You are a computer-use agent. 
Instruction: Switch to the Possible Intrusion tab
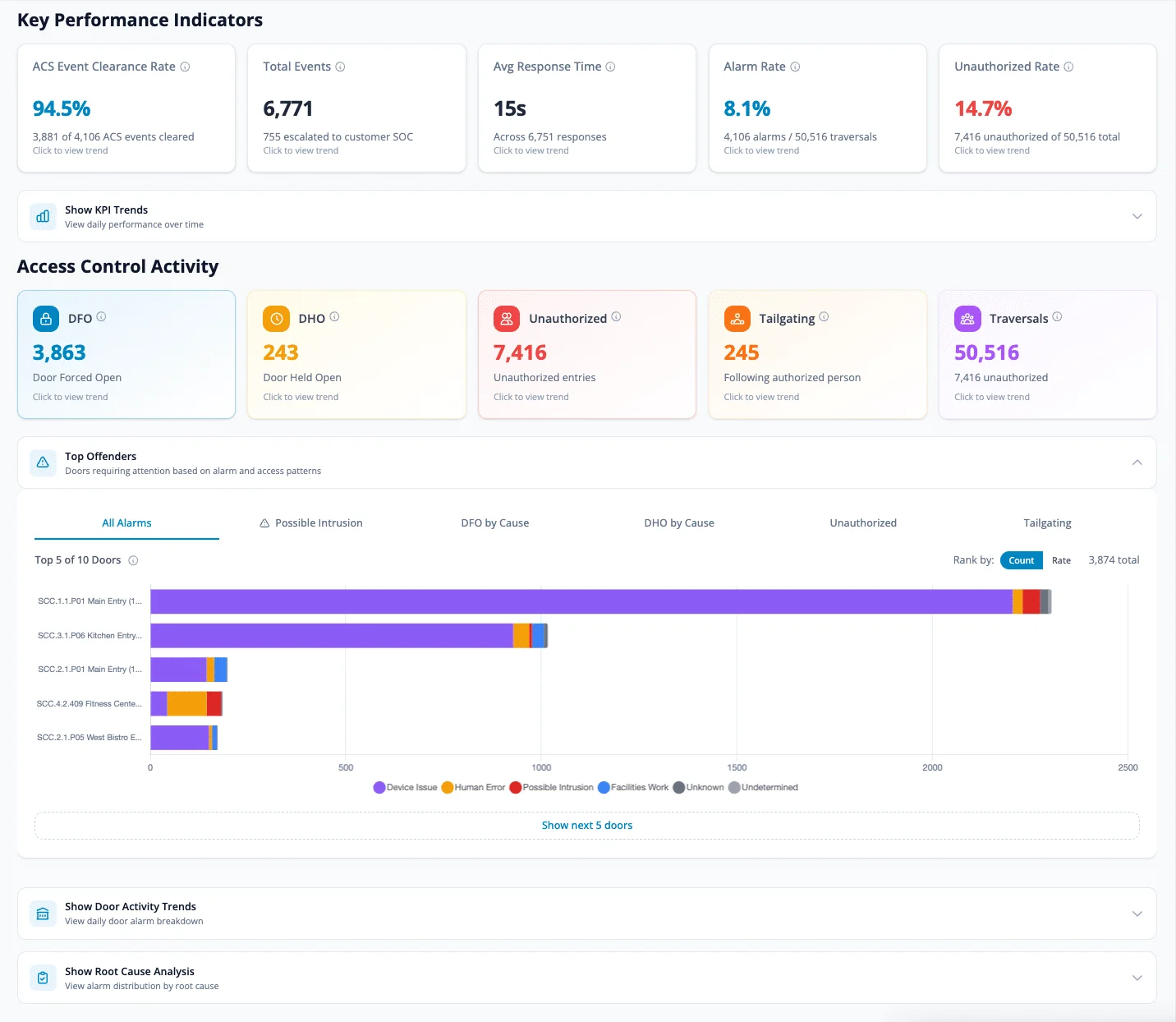[310, 523]
